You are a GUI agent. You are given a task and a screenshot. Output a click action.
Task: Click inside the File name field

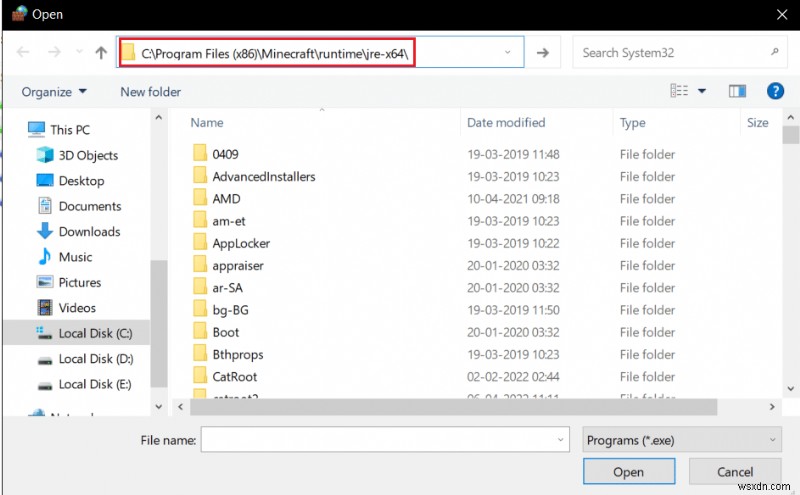pos(385,439)
